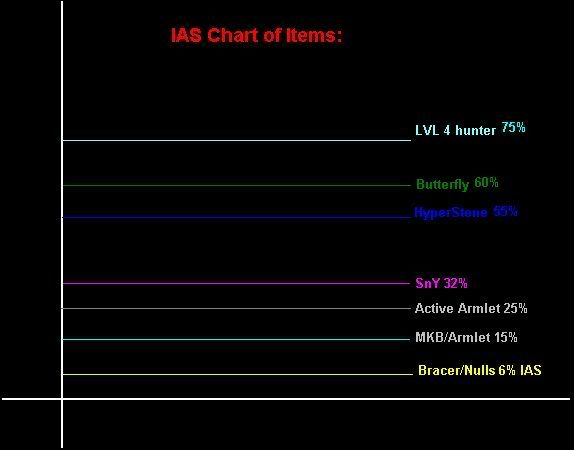Select the green Butterfly label
Viewport: 574px width, 450px height.
[443, 184]
